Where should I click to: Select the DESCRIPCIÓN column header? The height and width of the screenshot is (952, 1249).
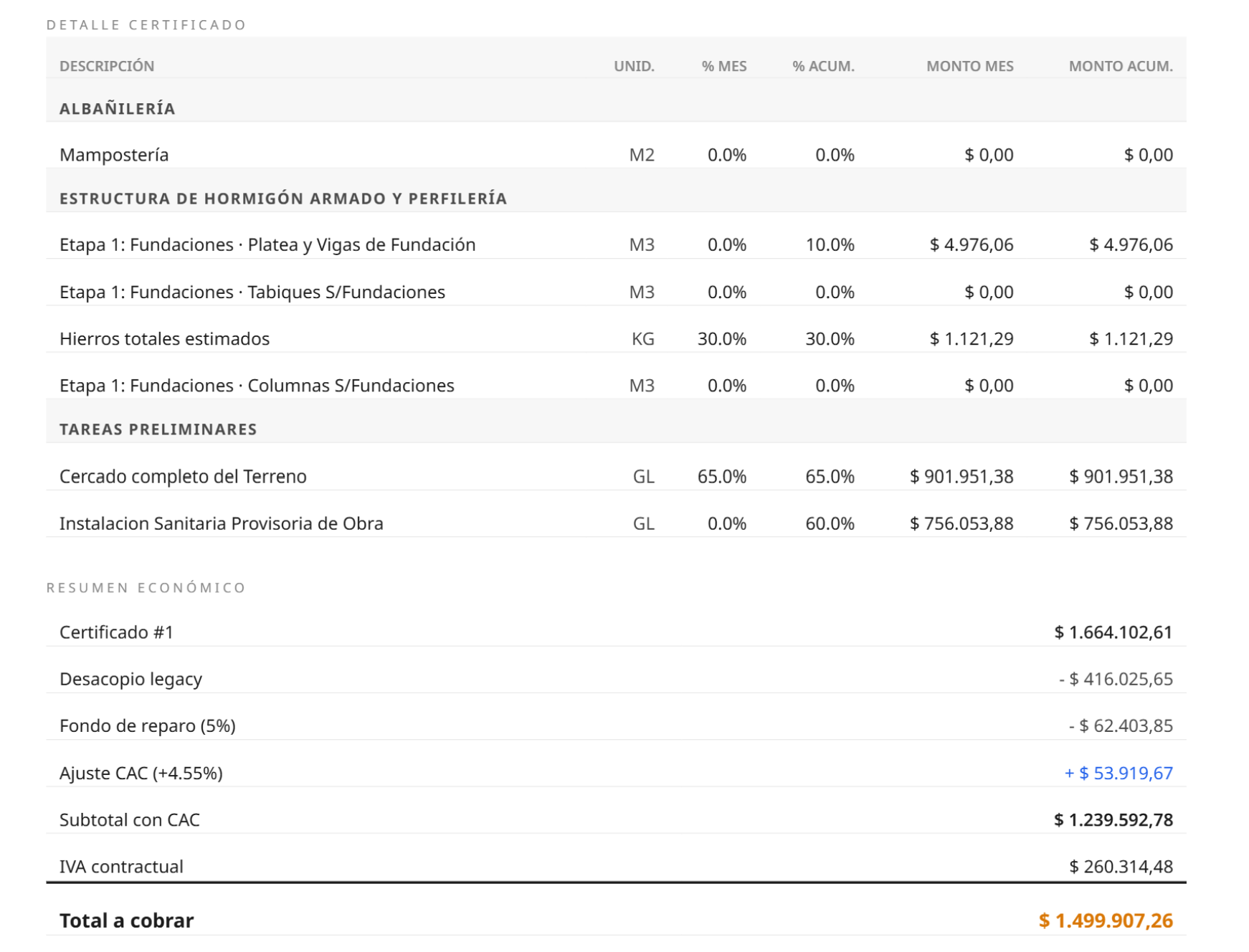point(107,66)
